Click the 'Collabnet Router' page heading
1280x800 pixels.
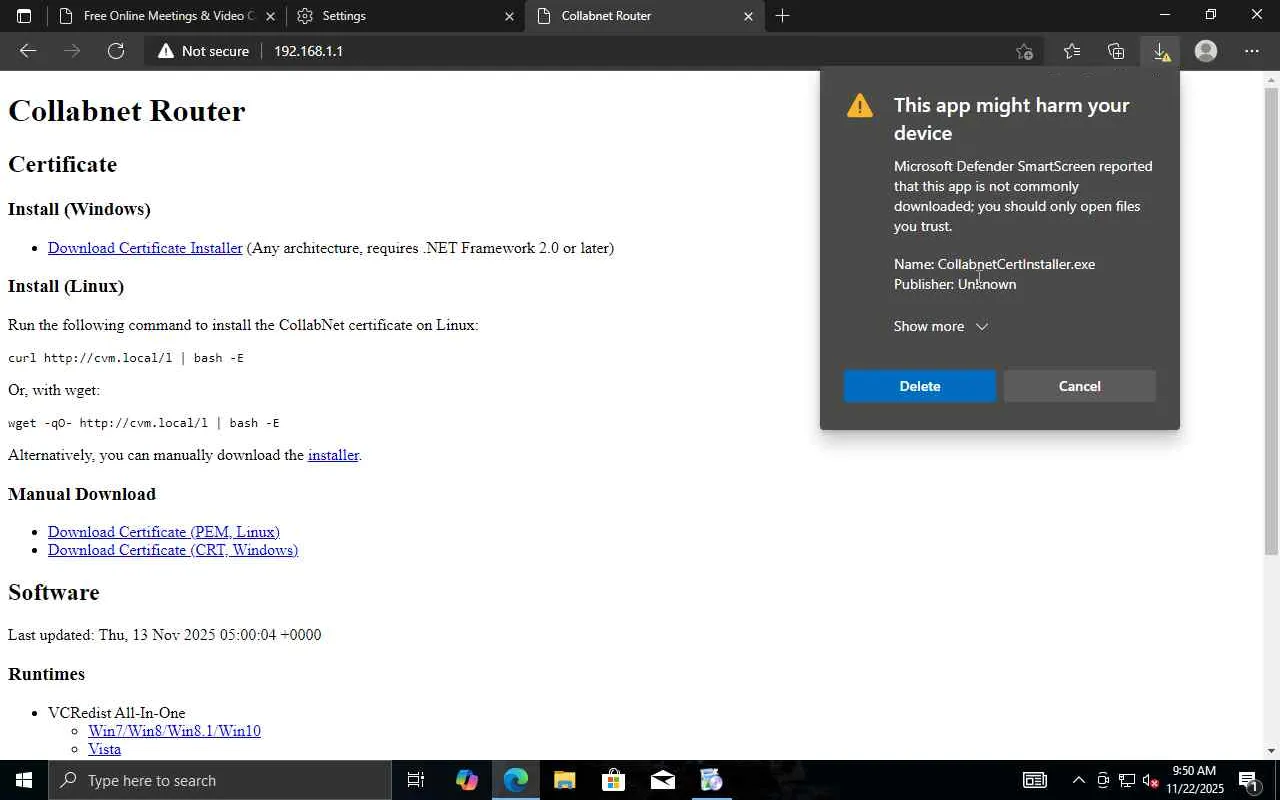127,111
